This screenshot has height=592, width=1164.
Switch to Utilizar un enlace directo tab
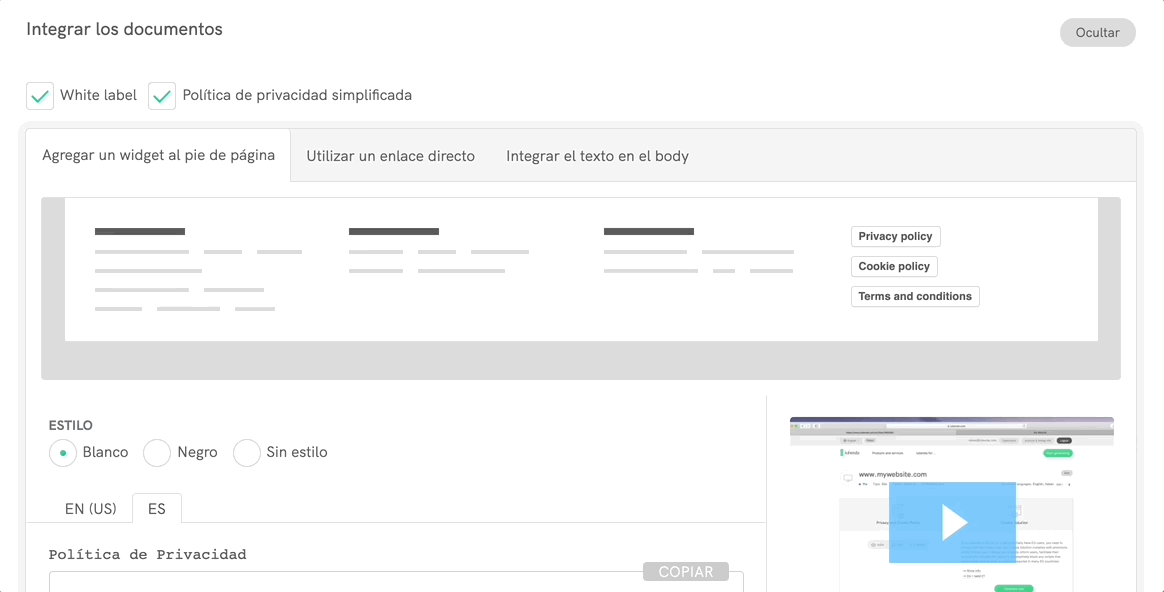point(390,156)
